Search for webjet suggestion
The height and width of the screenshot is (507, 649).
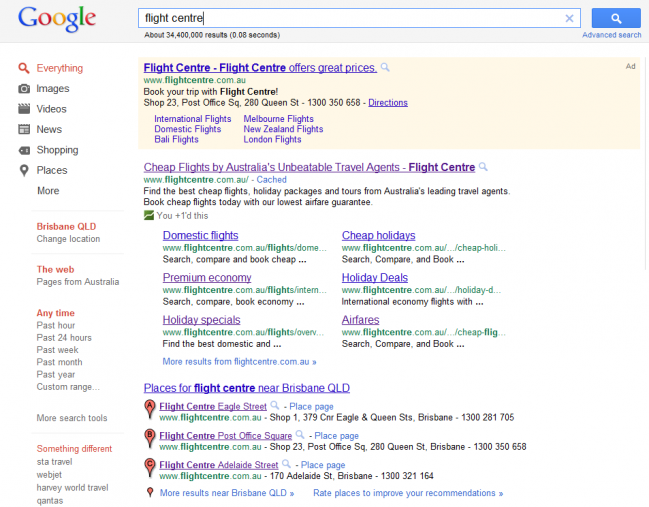49,475
